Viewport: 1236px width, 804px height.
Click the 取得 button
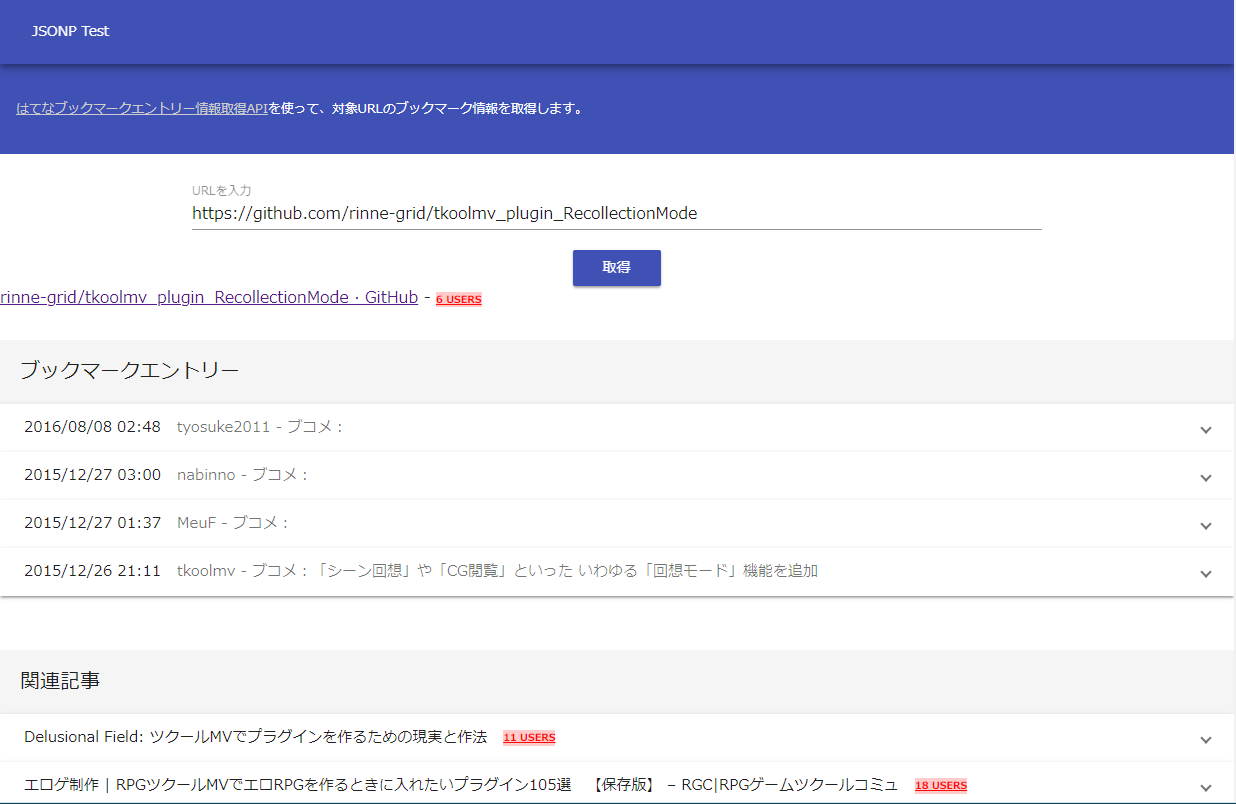[x=616, y=268]
